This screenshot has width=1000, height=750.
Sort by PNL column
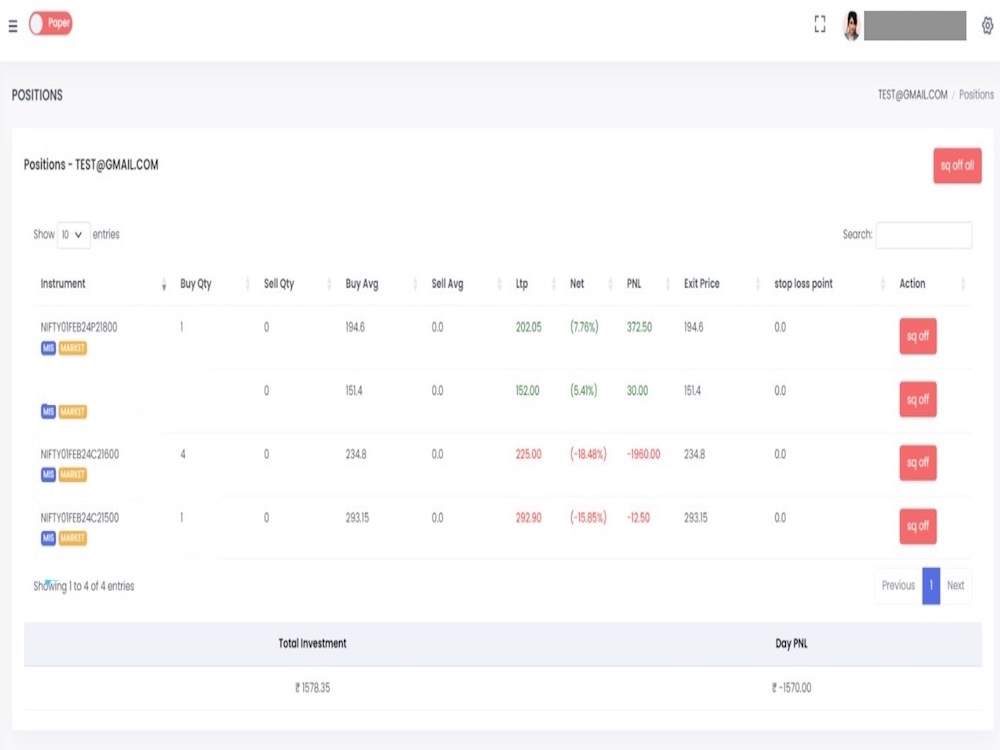(x=647, y=284)
